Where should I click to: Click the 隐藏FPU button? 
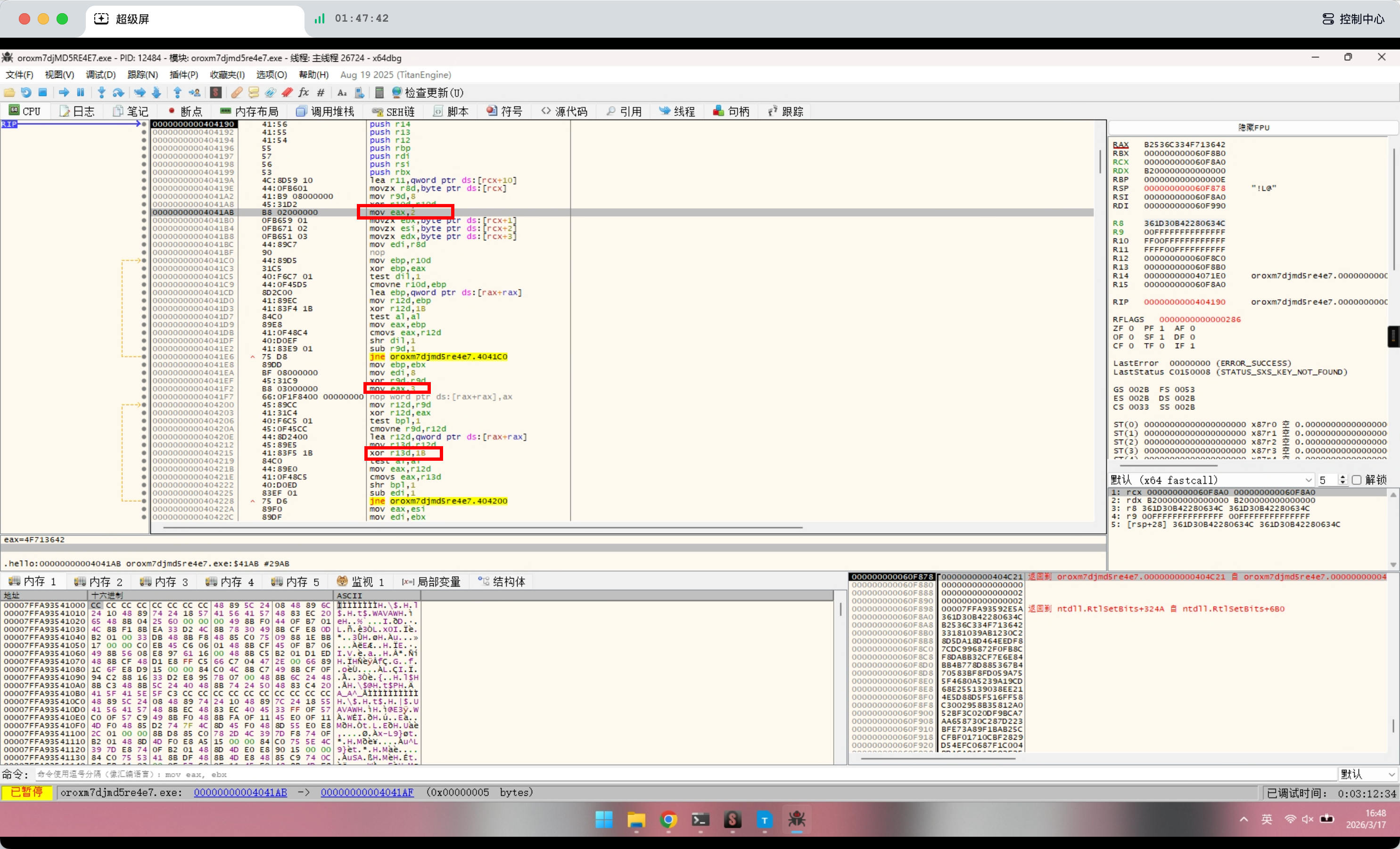(x=1253, y=127)
